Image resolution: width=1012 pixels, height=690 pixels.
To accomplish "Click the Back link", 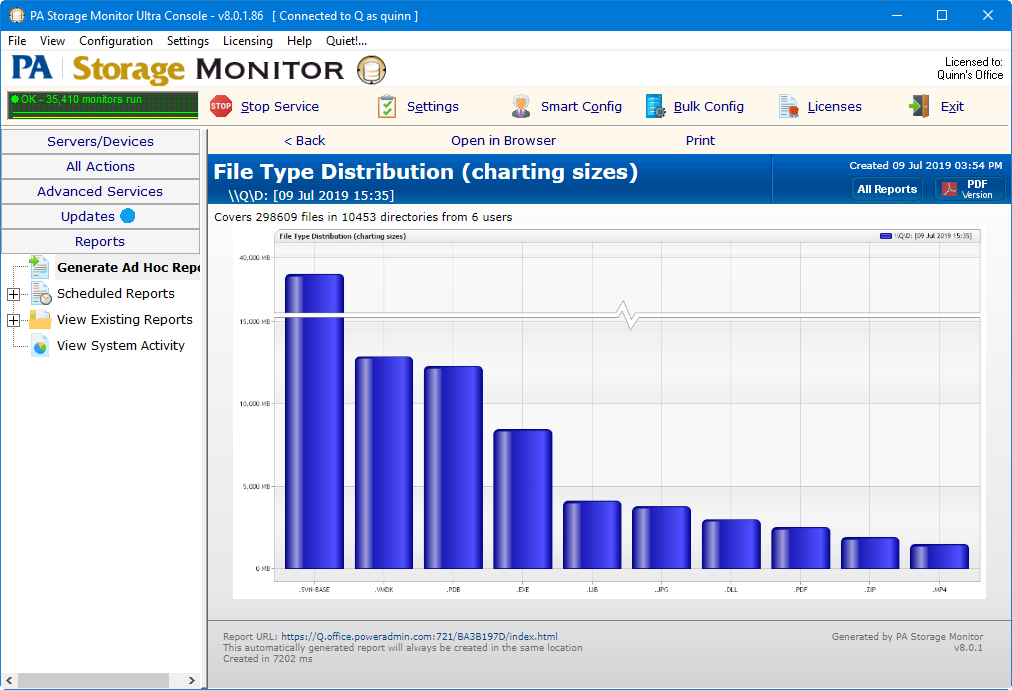I will (305, 141).
